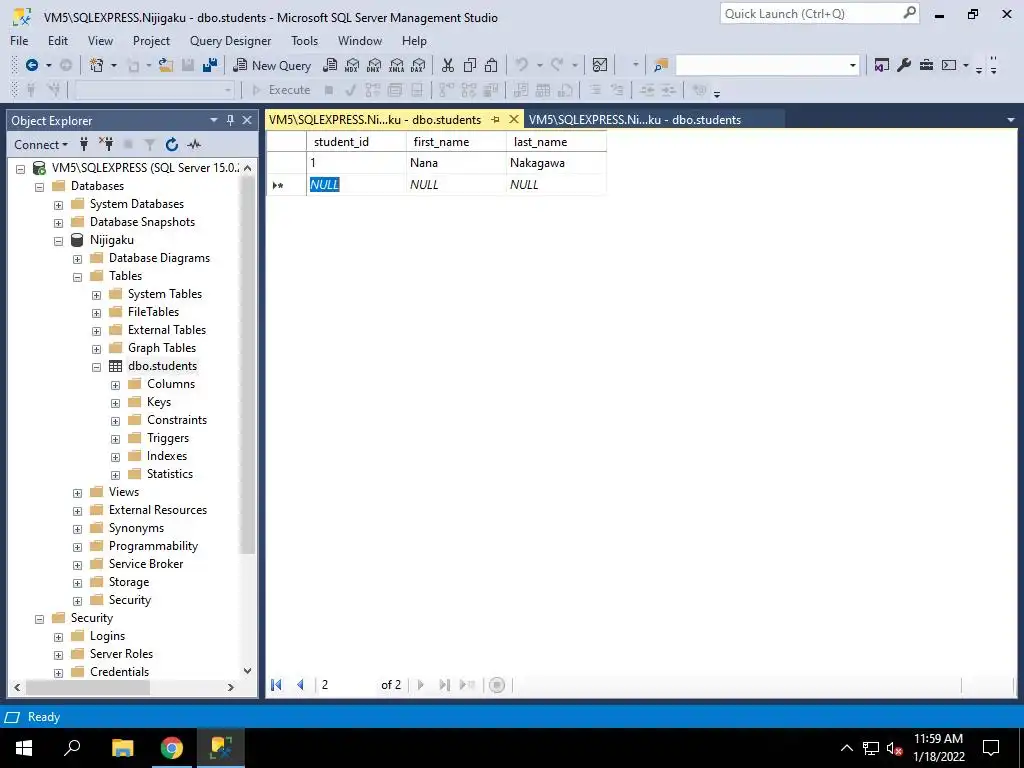Viewport: 1024px width, 768px height.
Task: Click the Properties wrench icon
Action: 904,65
